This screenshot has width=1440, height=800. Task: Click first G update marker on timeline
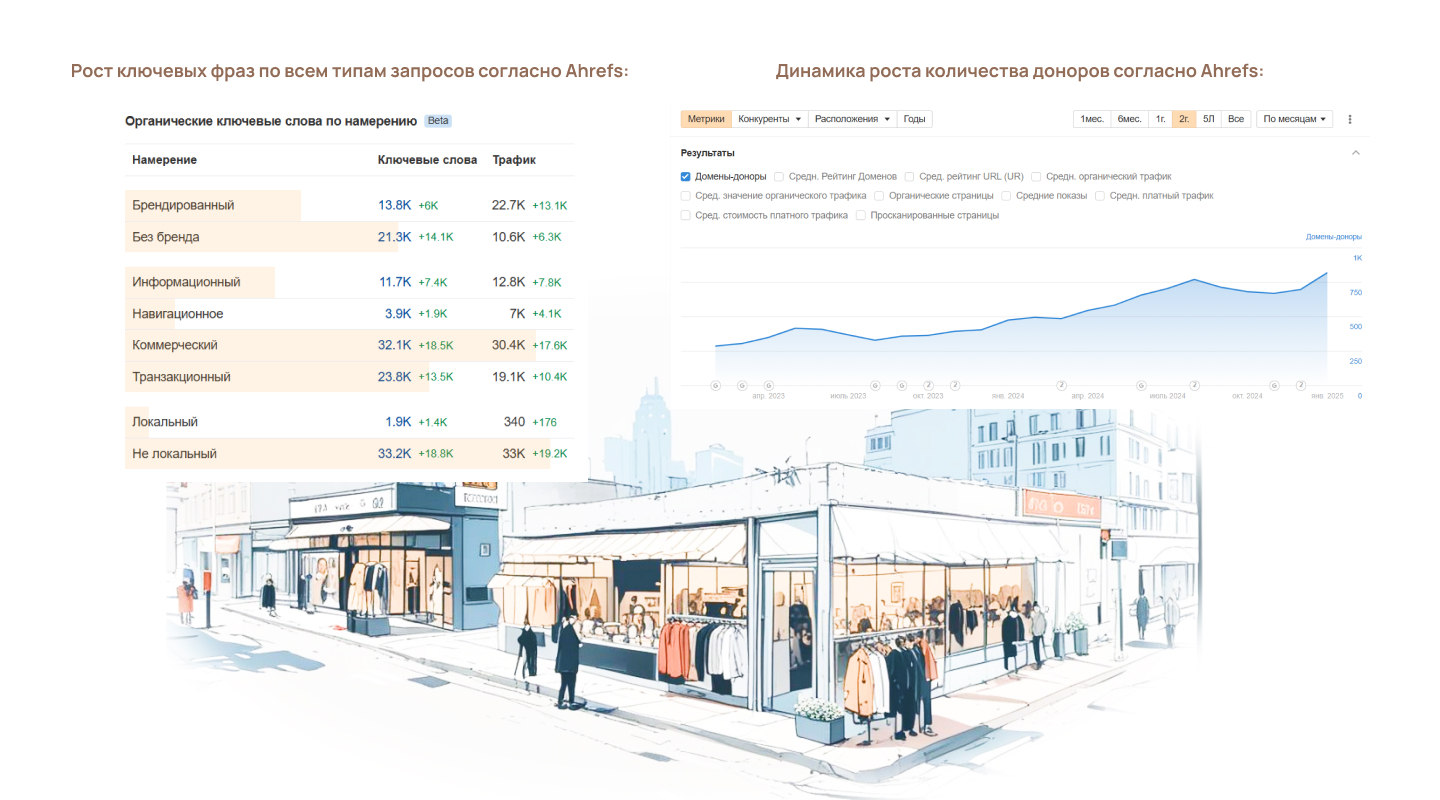[x=715, y=385]
